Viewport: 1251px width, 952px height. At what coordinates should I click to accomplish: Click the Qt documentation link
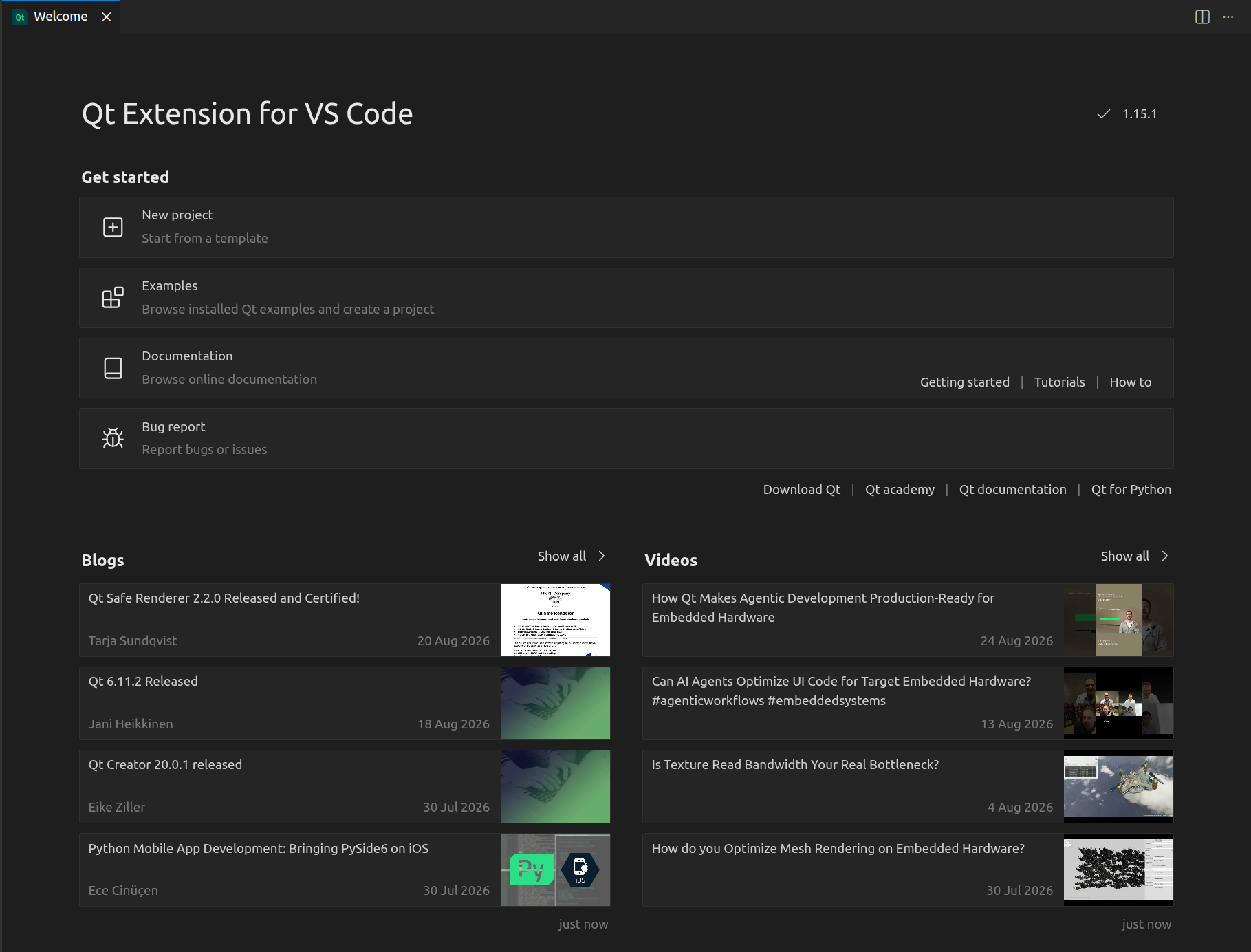[x=1013, y=489]
